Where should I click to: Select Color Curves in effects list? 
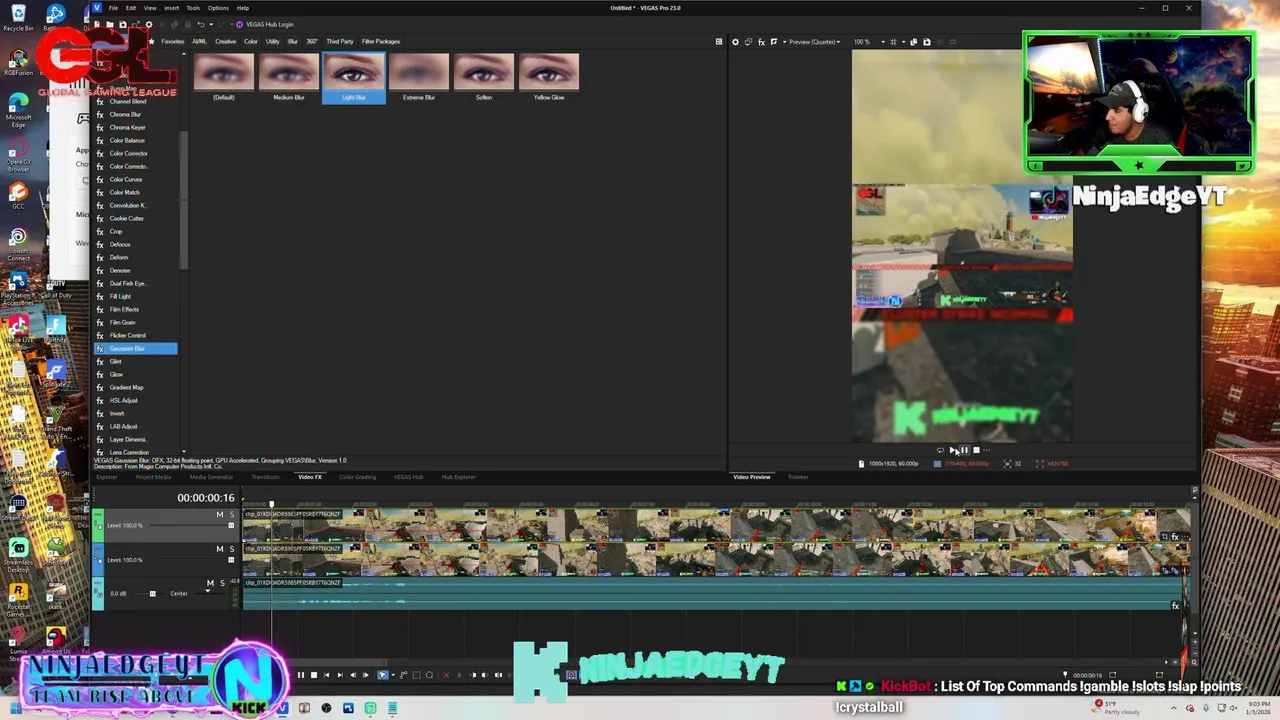pos(126,179)
